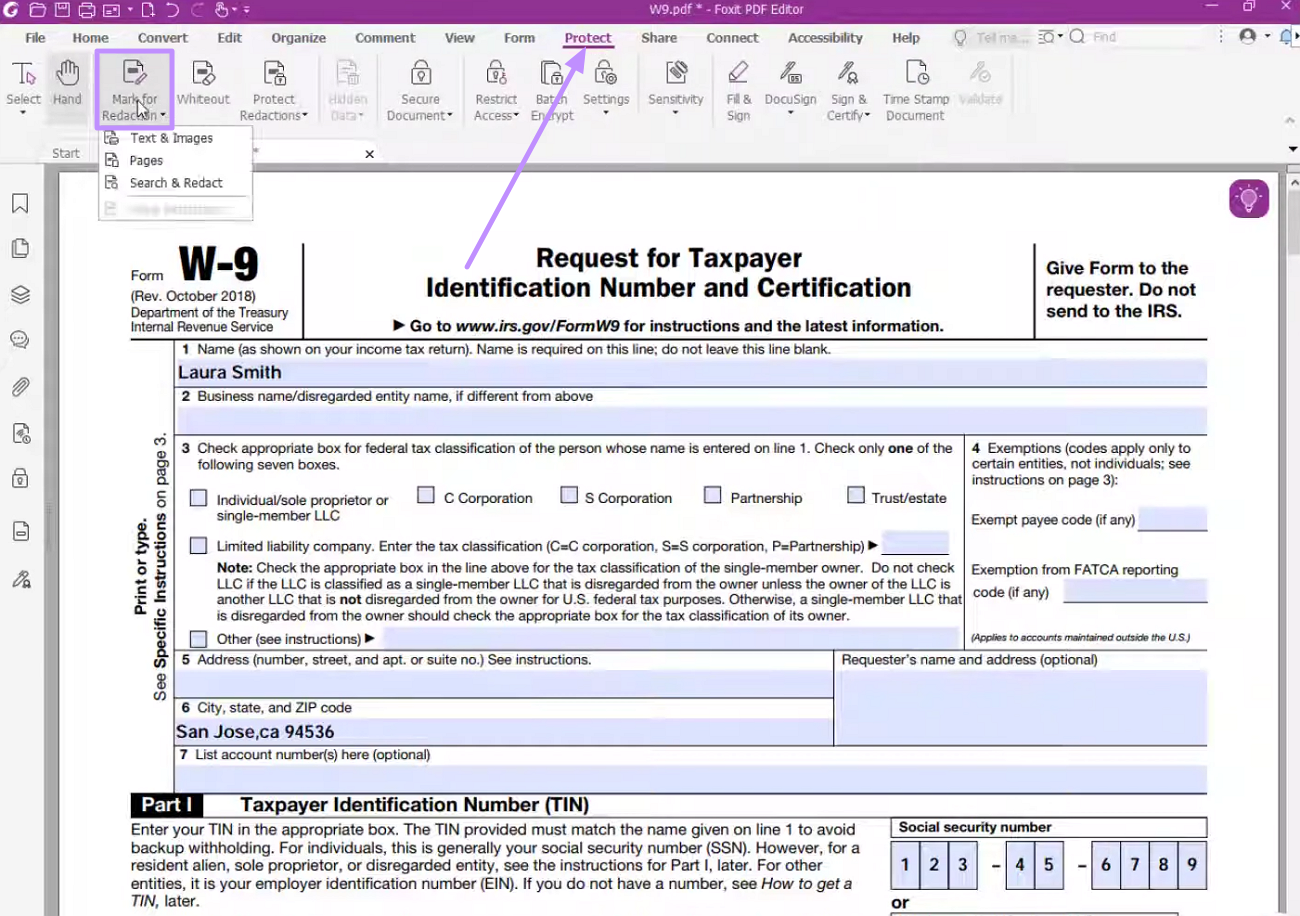Check the Partnership classification box
This screenshot has height=916, width=1300.
point(712,494)
